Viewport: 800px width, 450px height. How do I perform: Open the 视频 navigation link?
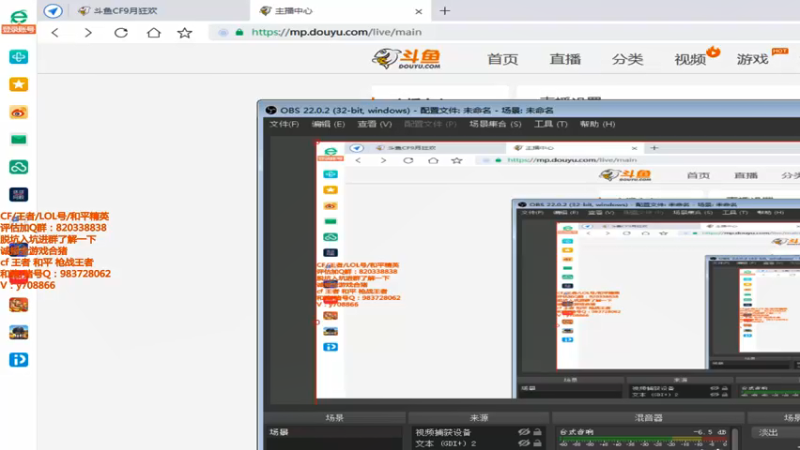tap(690, 59)
